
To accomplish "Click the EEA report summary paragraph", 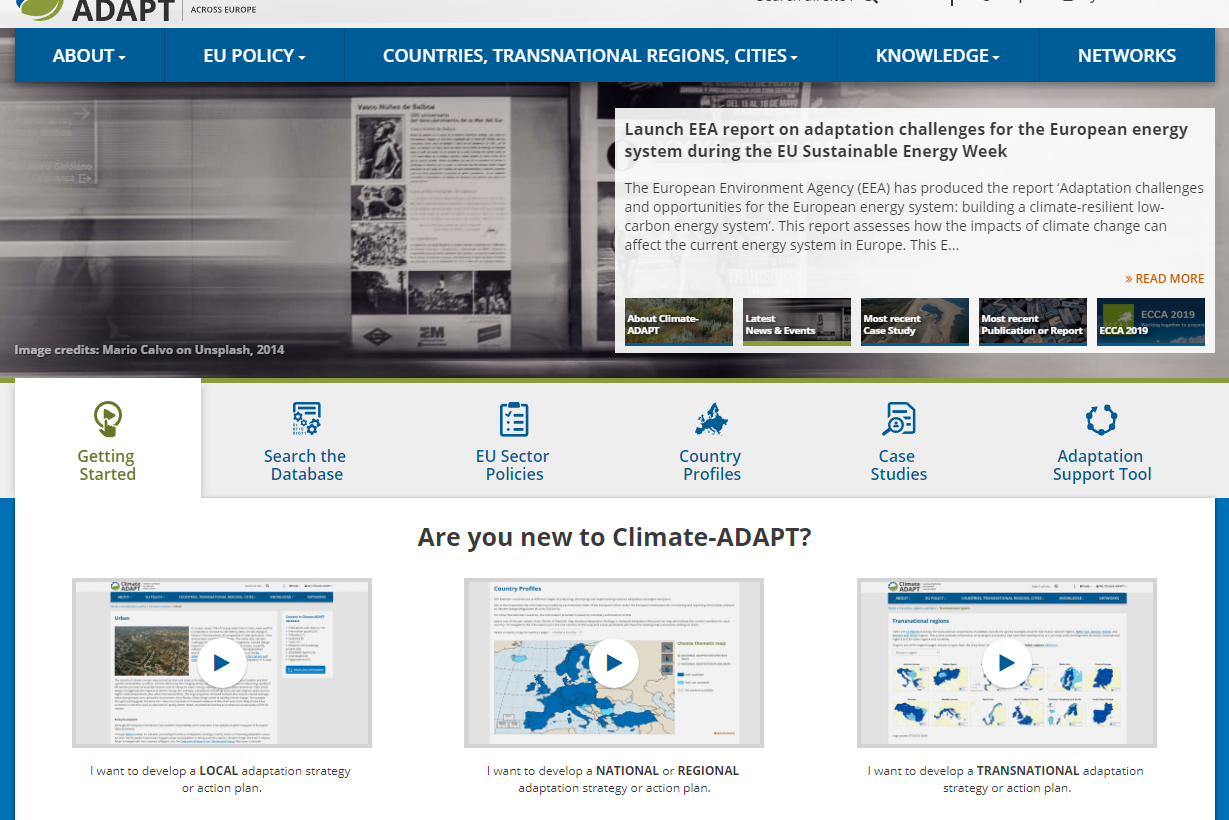I will pos(914,217).
